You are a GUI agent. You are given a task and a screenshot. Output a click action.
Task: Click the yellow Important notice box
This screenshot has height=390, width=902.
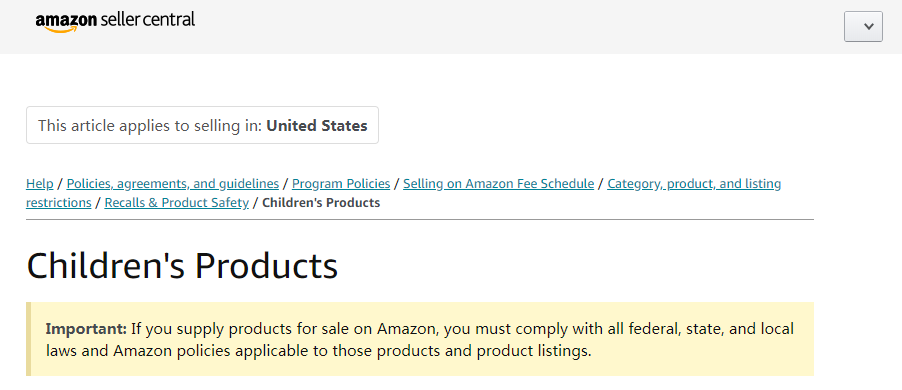tap(420, 339)
